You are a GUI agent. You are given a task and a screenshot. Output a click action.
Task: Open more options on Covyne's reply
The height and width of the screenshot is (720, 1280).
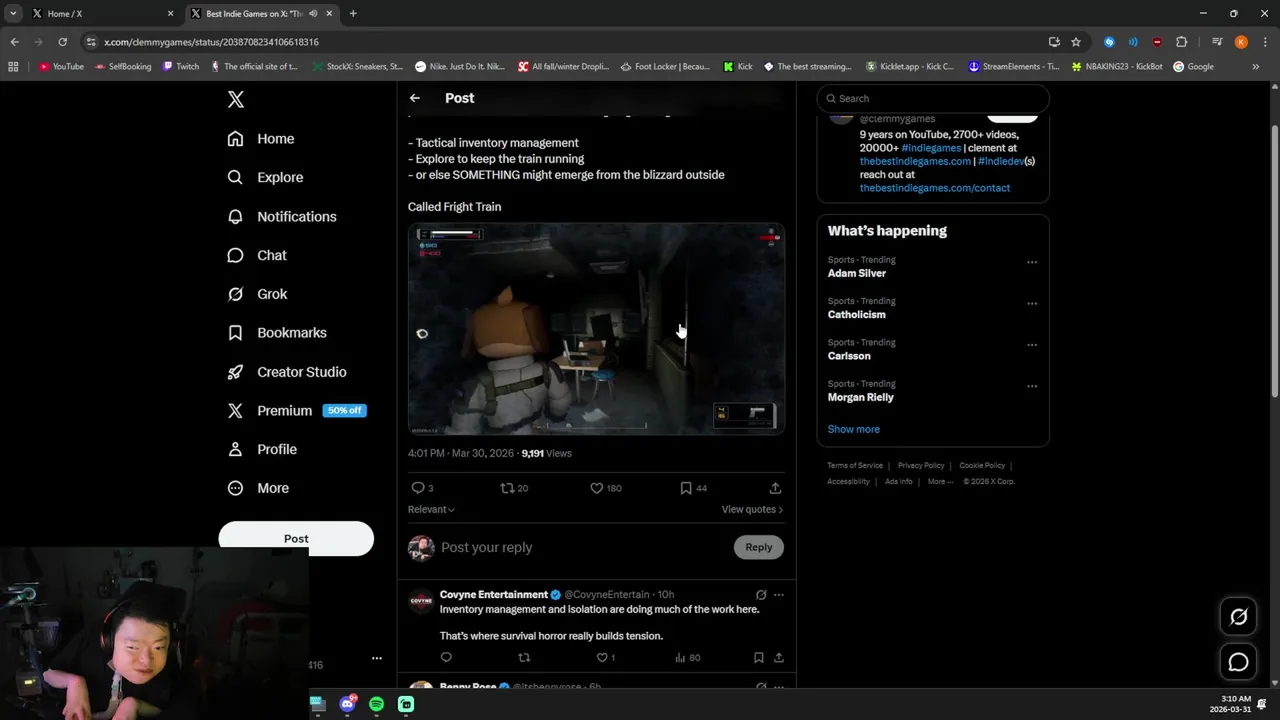click(779, 595)
